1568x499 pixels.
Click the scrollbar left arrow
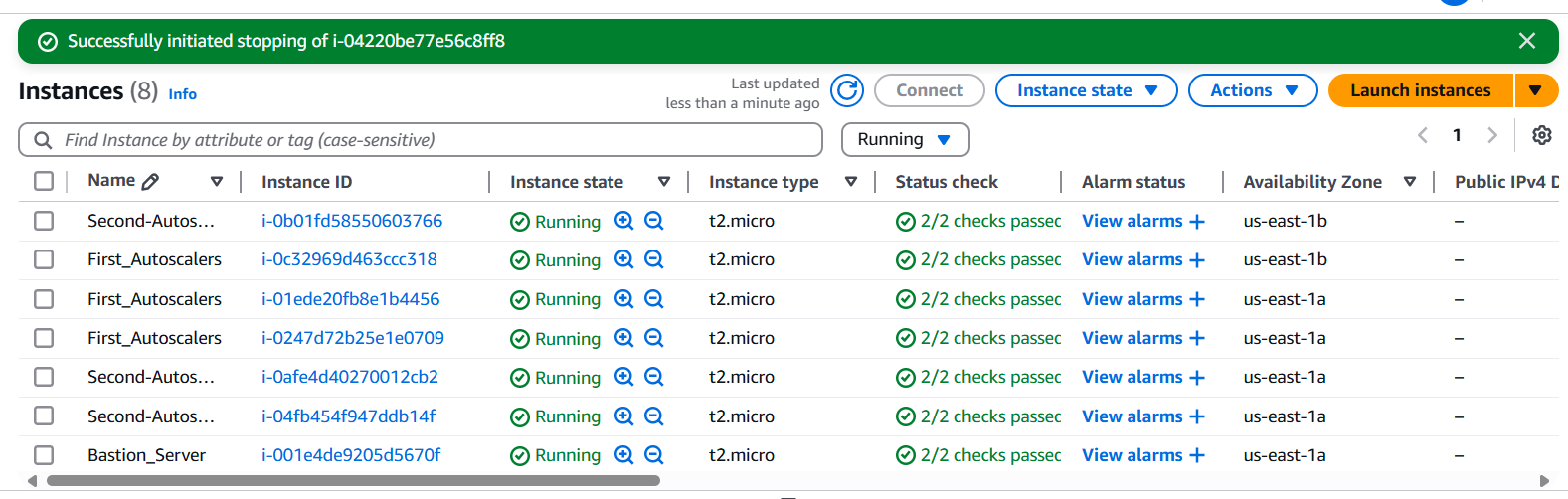pyautogui.click(x=32, y=481)
